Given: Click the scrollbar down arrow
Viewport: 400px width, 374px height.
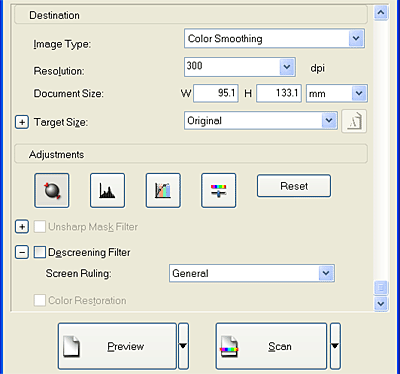Looking at the screenshot, I should tap(381, 304).
